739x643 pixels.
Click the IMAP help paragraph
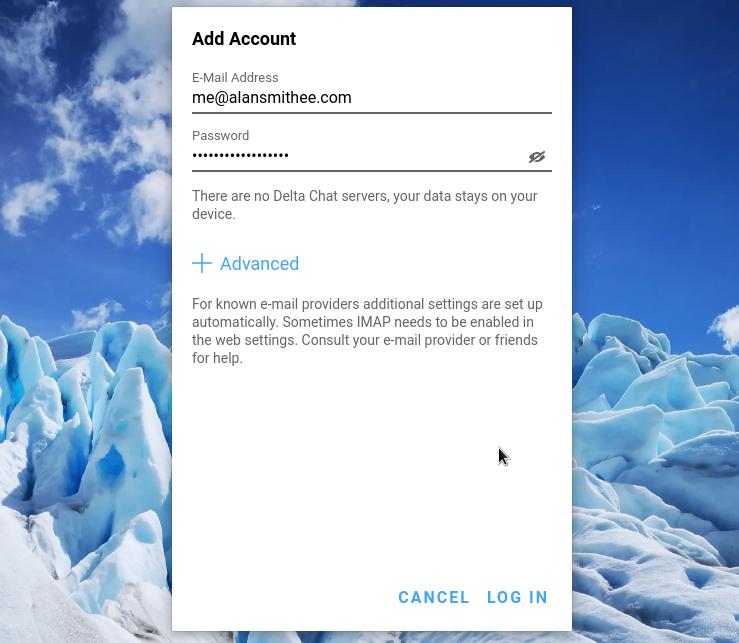pyautogui.click(x=367, y=331)
